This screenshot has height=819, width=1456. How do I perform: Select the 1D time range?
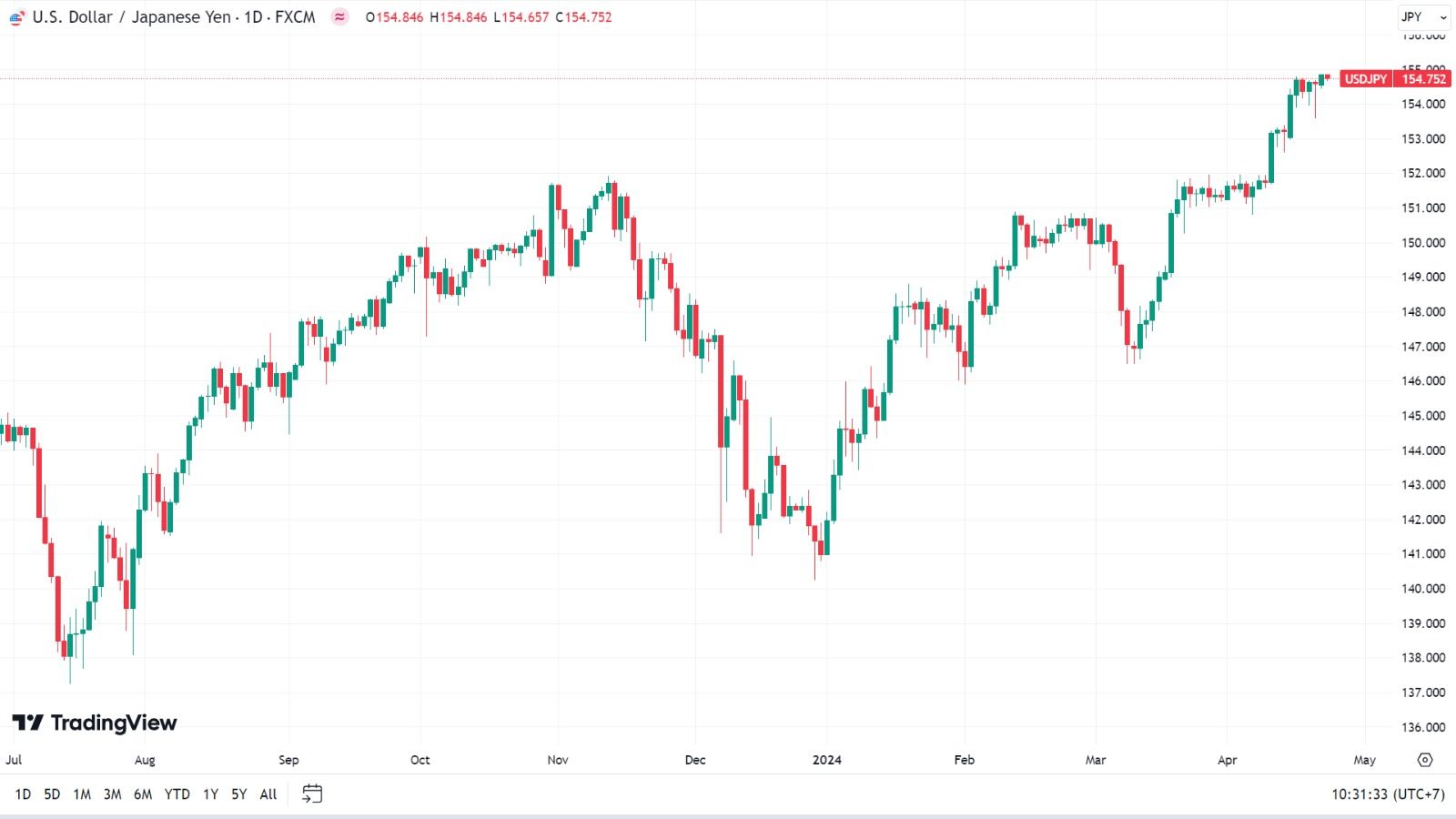coord(23,794)
